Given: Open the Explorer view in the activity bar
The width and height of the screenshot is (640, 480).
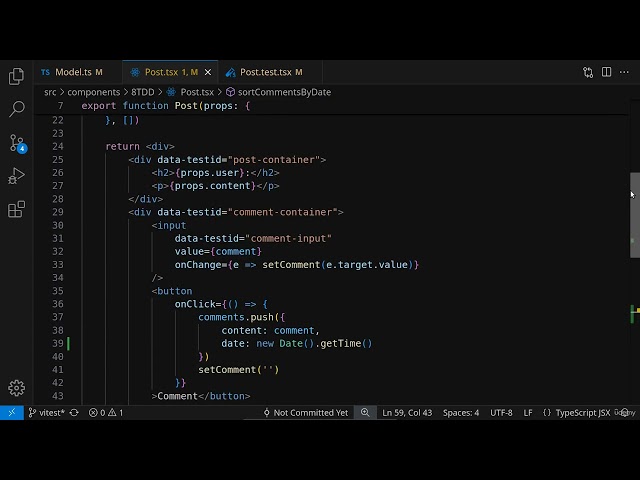Looking at the screenshot, I should pos(16,76).
